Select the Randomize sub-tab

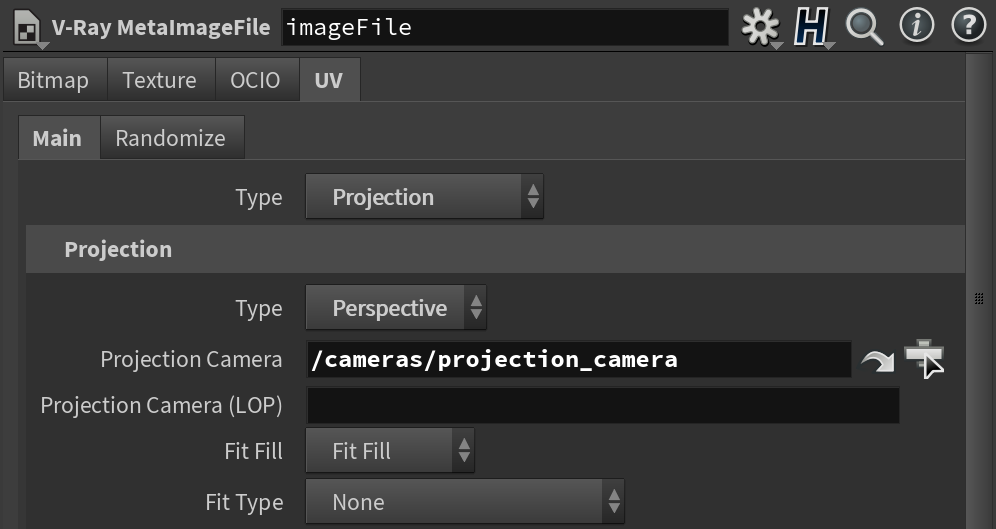(x=171, y=138)
